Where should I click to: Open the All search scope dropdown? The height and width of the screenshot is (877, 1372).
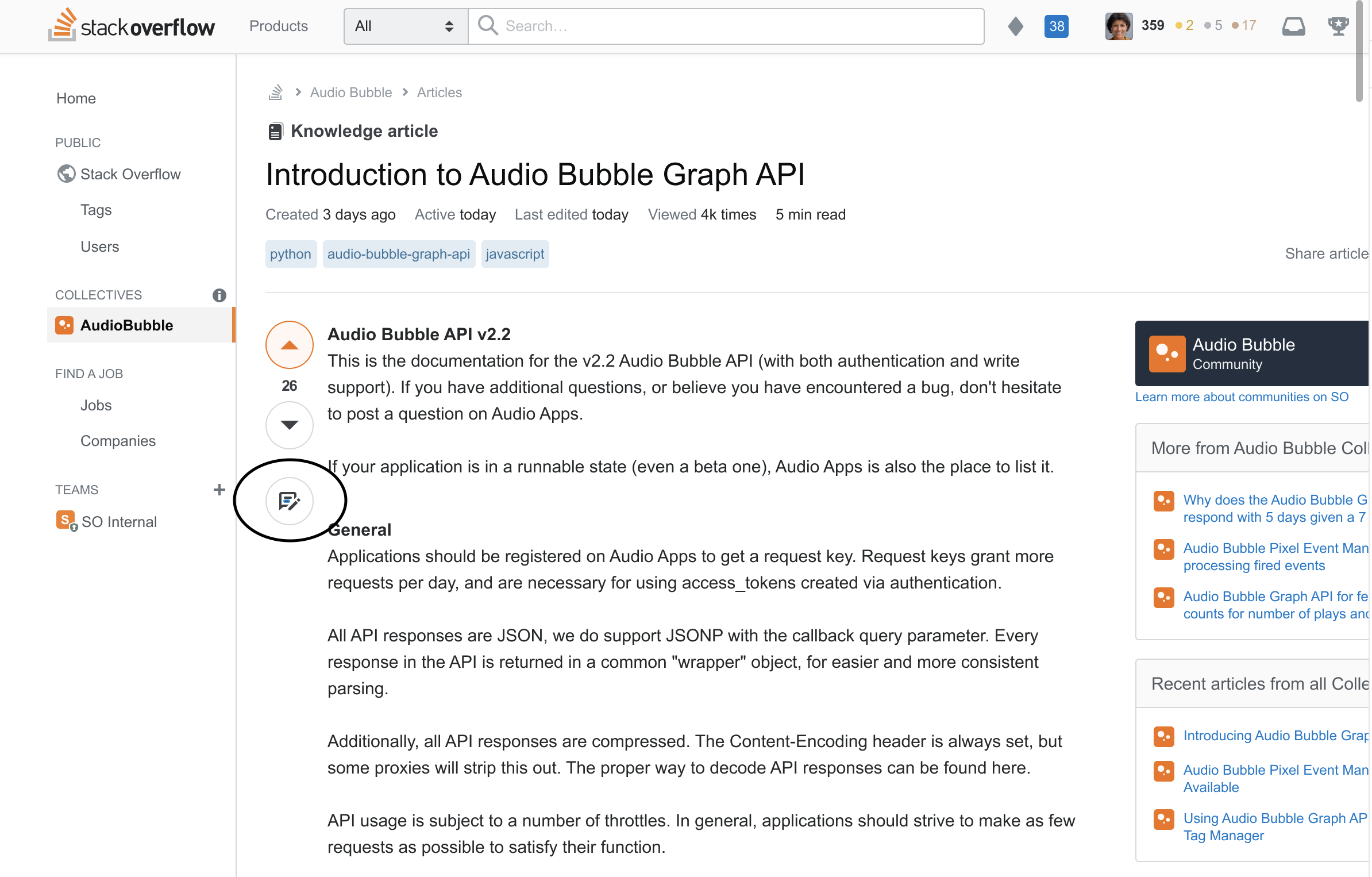coord(406,26)
